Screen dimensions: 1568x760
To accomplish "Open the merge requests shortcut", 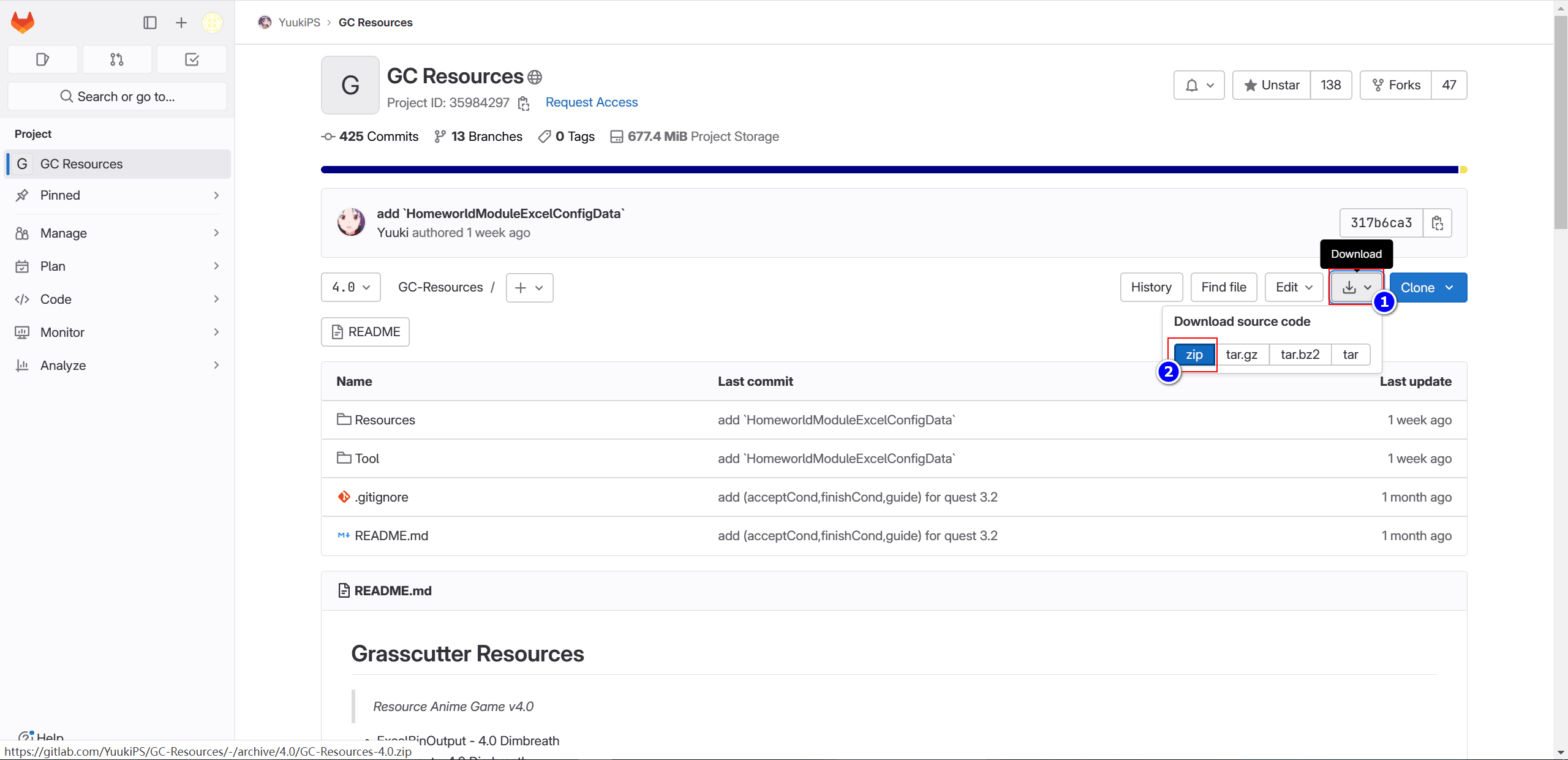I will (x=117, y=59).
